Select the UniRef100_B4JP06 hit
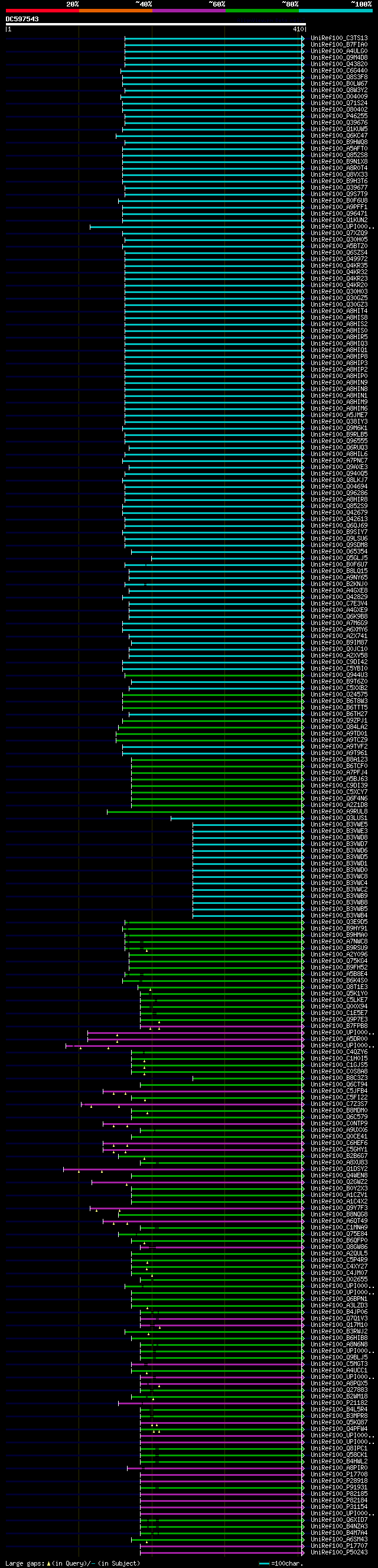 pos(339,1312)
